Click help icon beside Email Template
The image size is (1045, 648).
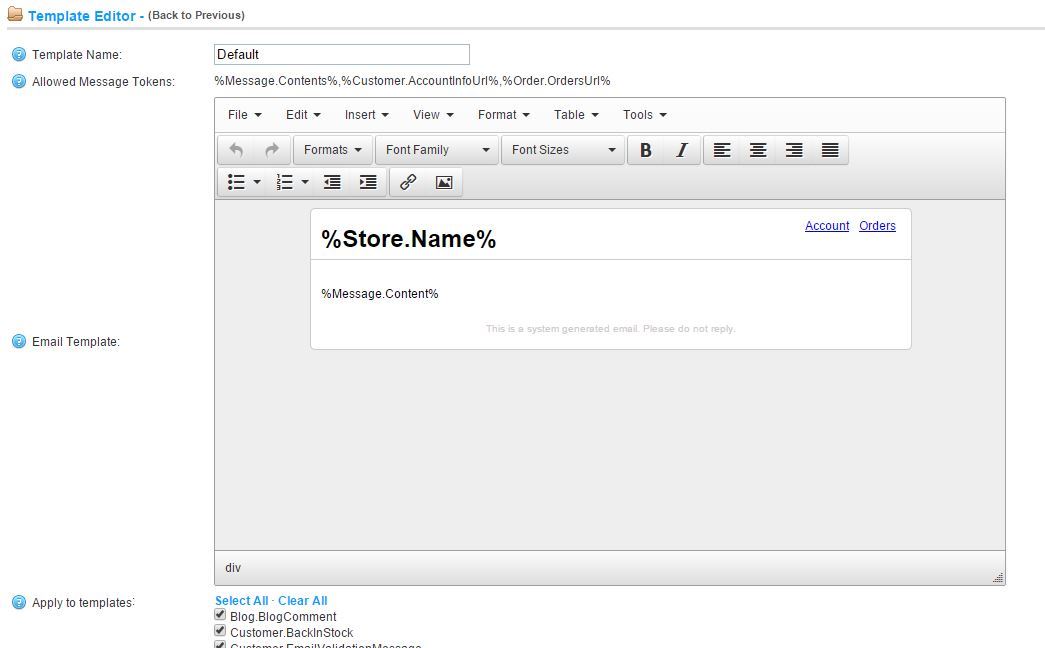18,342
